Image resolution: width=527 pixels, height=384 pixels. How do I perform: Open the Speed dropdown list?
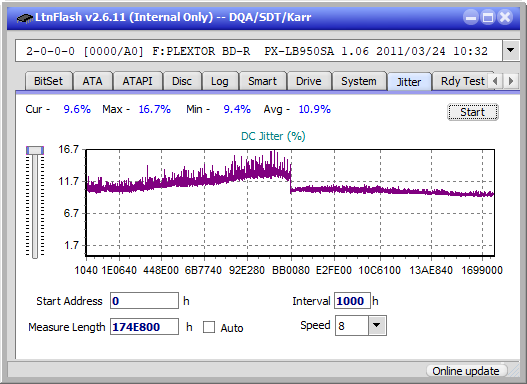tap(377, 325)
